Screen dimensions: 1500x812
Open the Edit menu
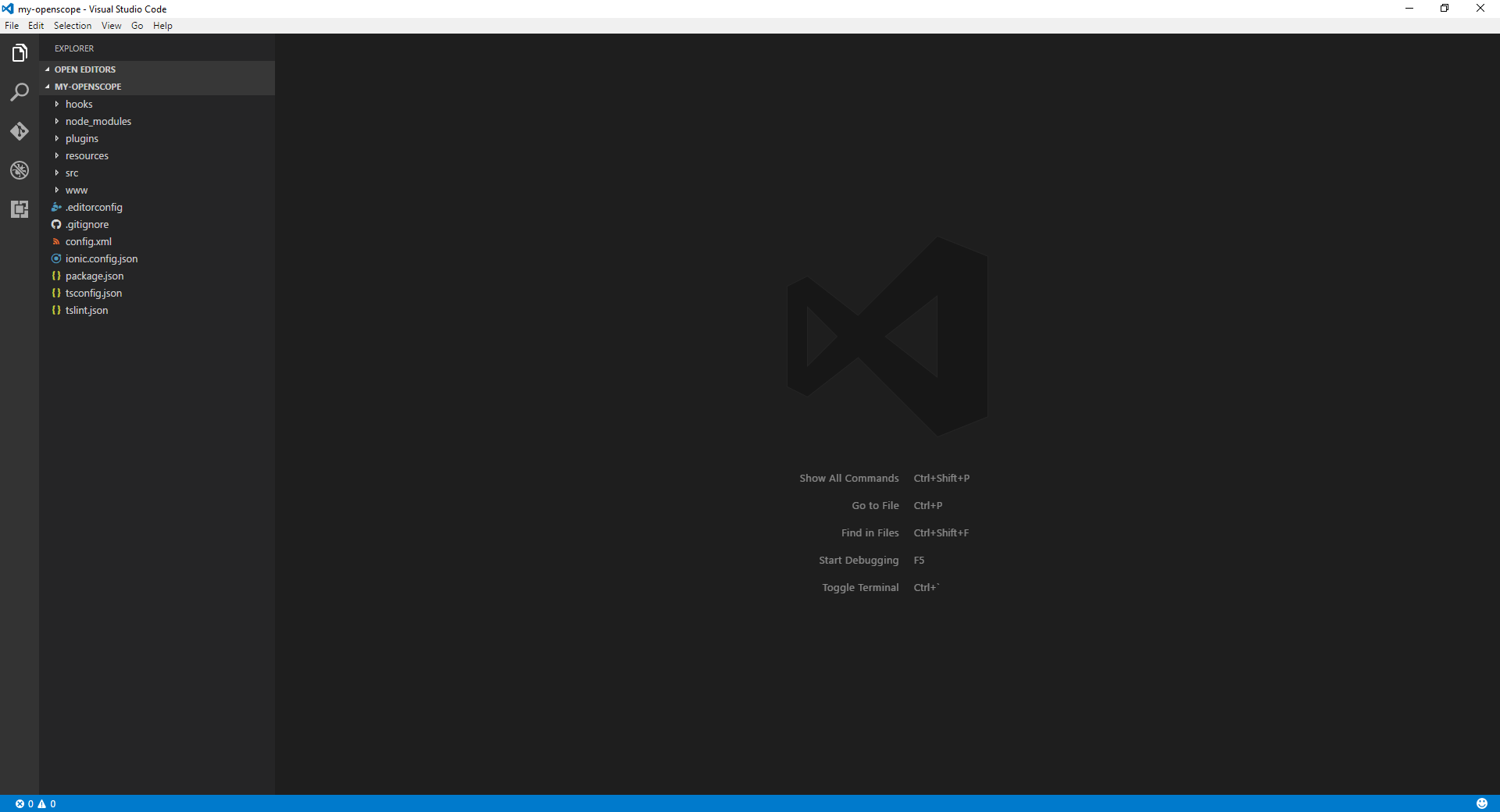(36, 26)
